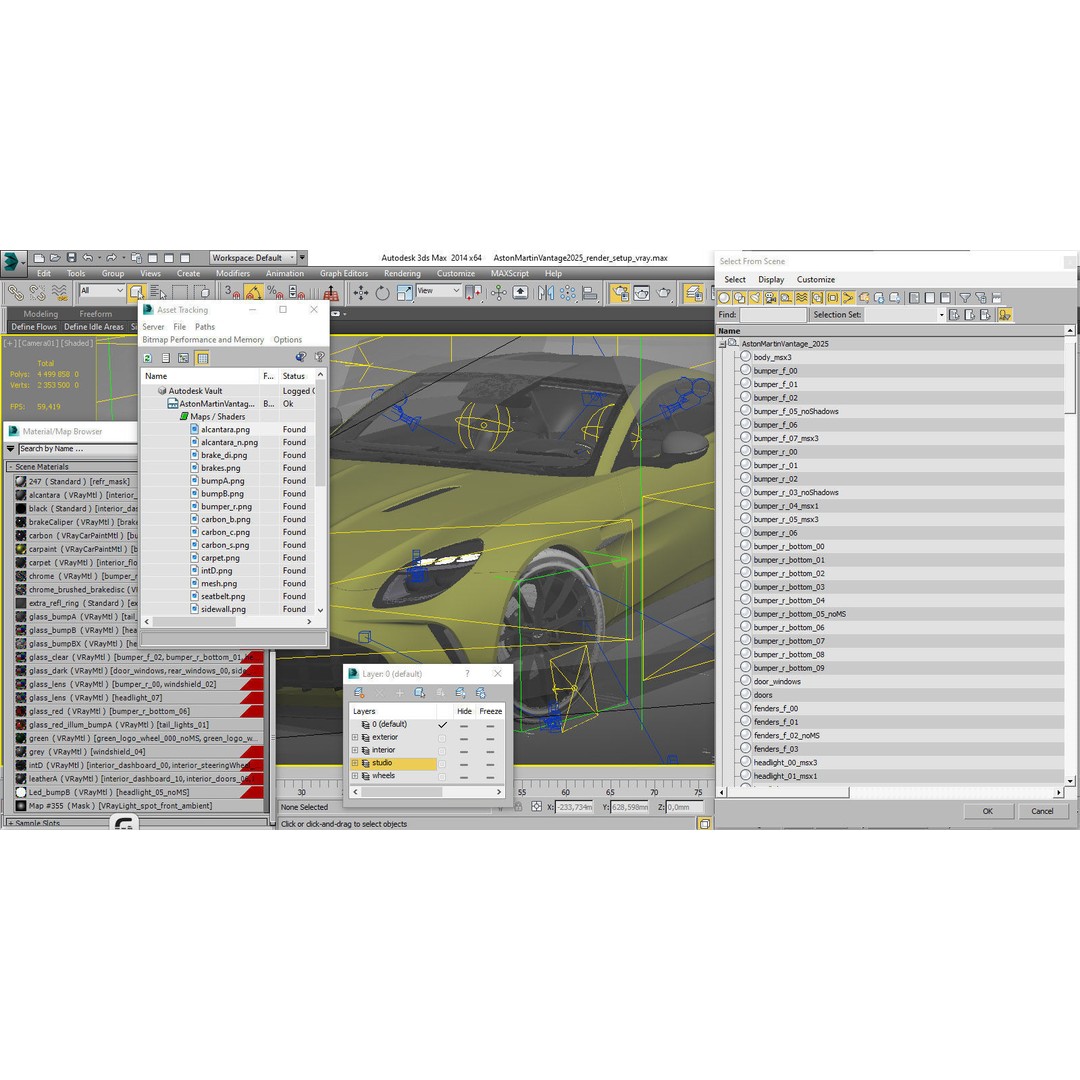Expand the exterior layer in the Layer dialog
The image size is (1080, 1080).
(x=355, y=738)
